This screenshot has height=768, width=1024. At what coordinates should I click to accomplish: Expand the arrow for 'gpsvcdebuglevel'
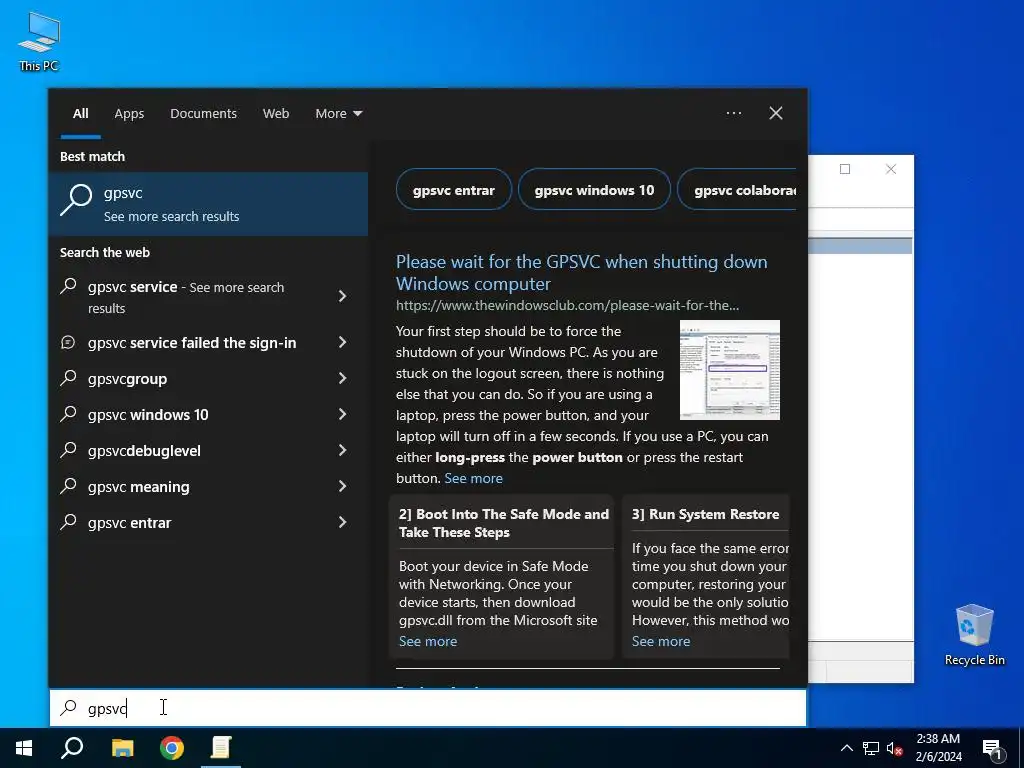click(x=343, y=450)
